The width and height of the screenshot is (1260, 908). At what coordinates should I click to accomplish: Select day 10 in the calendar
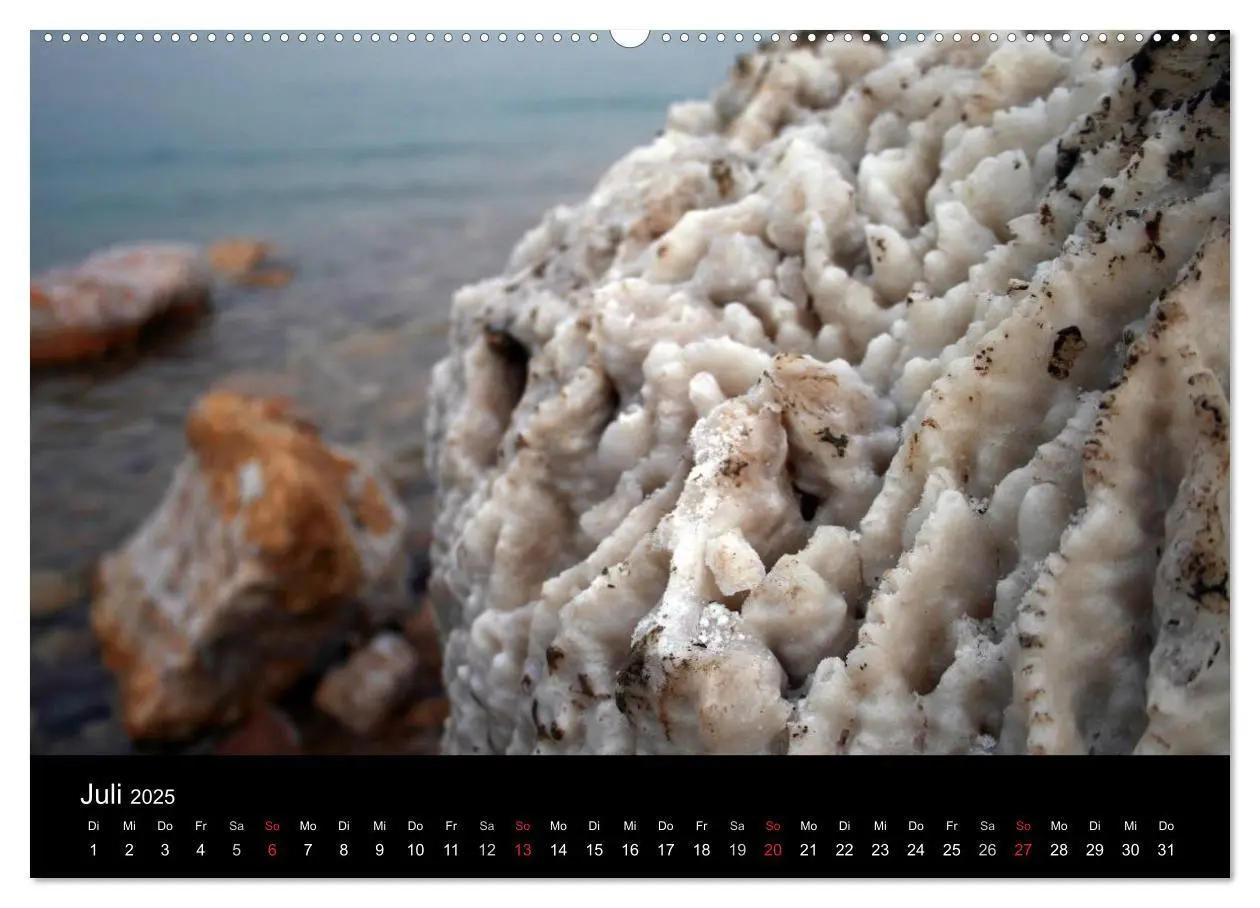pyautogui.click(x=415, y=850)
